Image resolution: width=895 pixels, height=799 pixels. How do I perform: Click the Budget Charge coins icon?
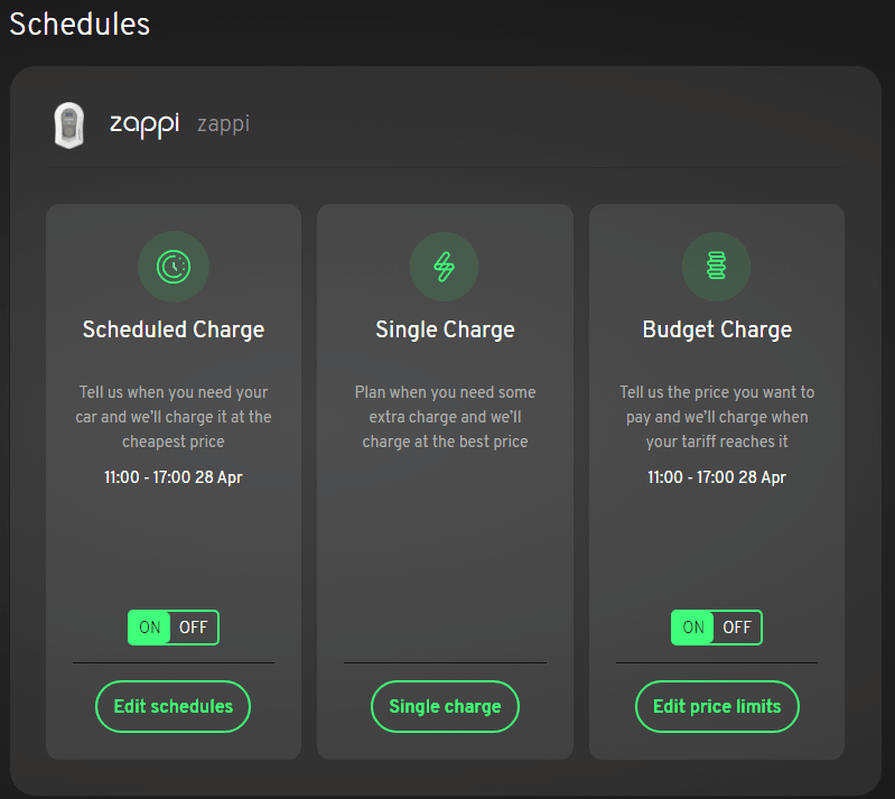[x=716, y=266]
